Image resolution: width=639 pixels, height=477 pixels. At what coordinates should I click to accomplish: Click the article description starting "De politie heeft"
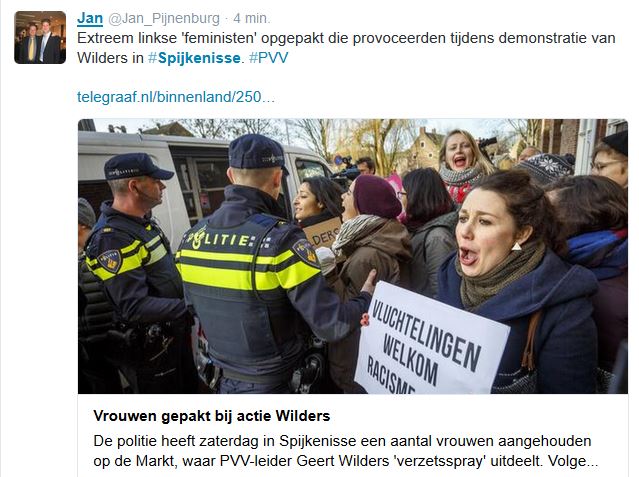click(346, 451)
